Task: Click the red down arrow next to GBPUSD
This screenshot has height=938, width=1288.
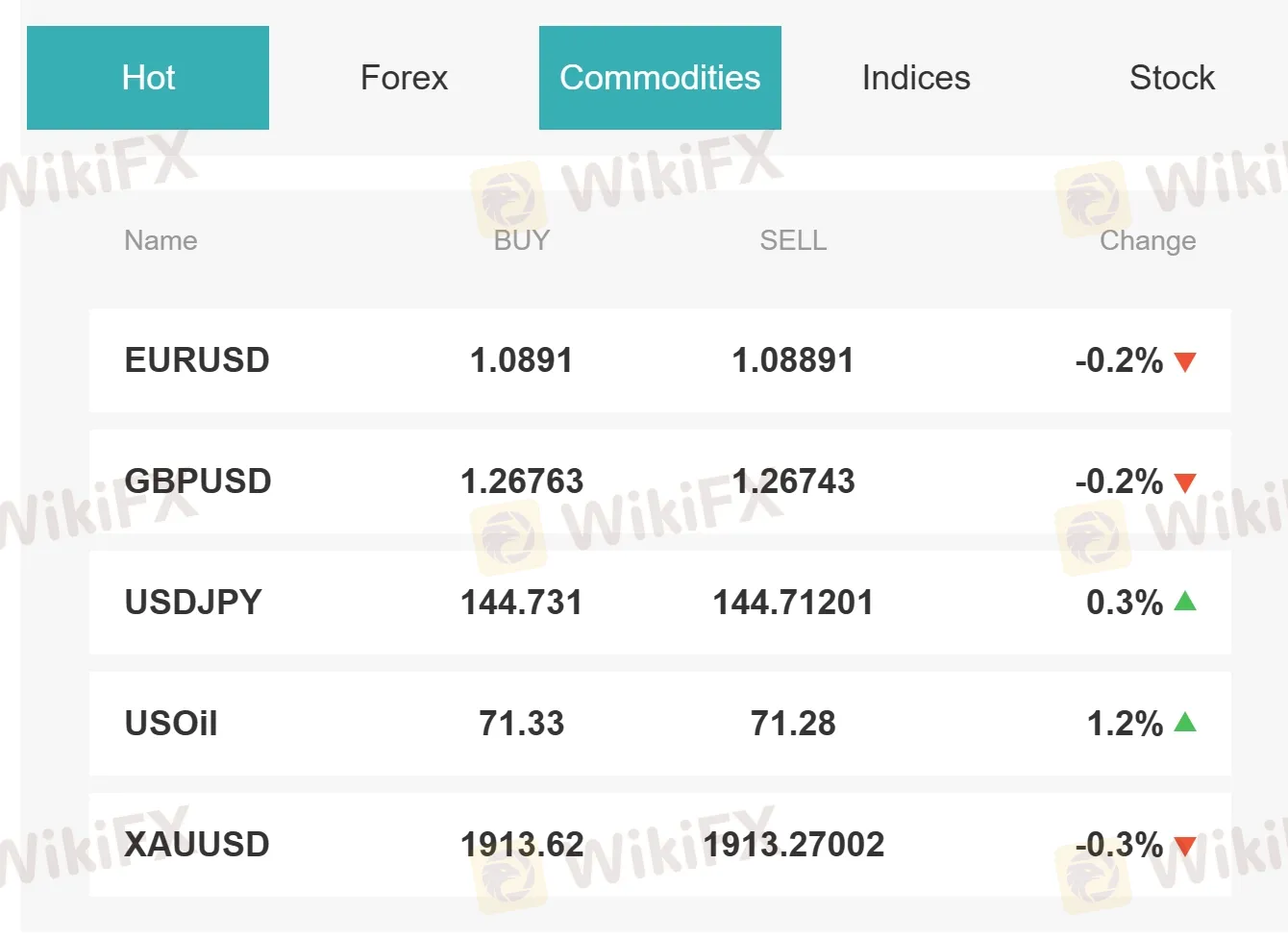Action: point(1186,482)
